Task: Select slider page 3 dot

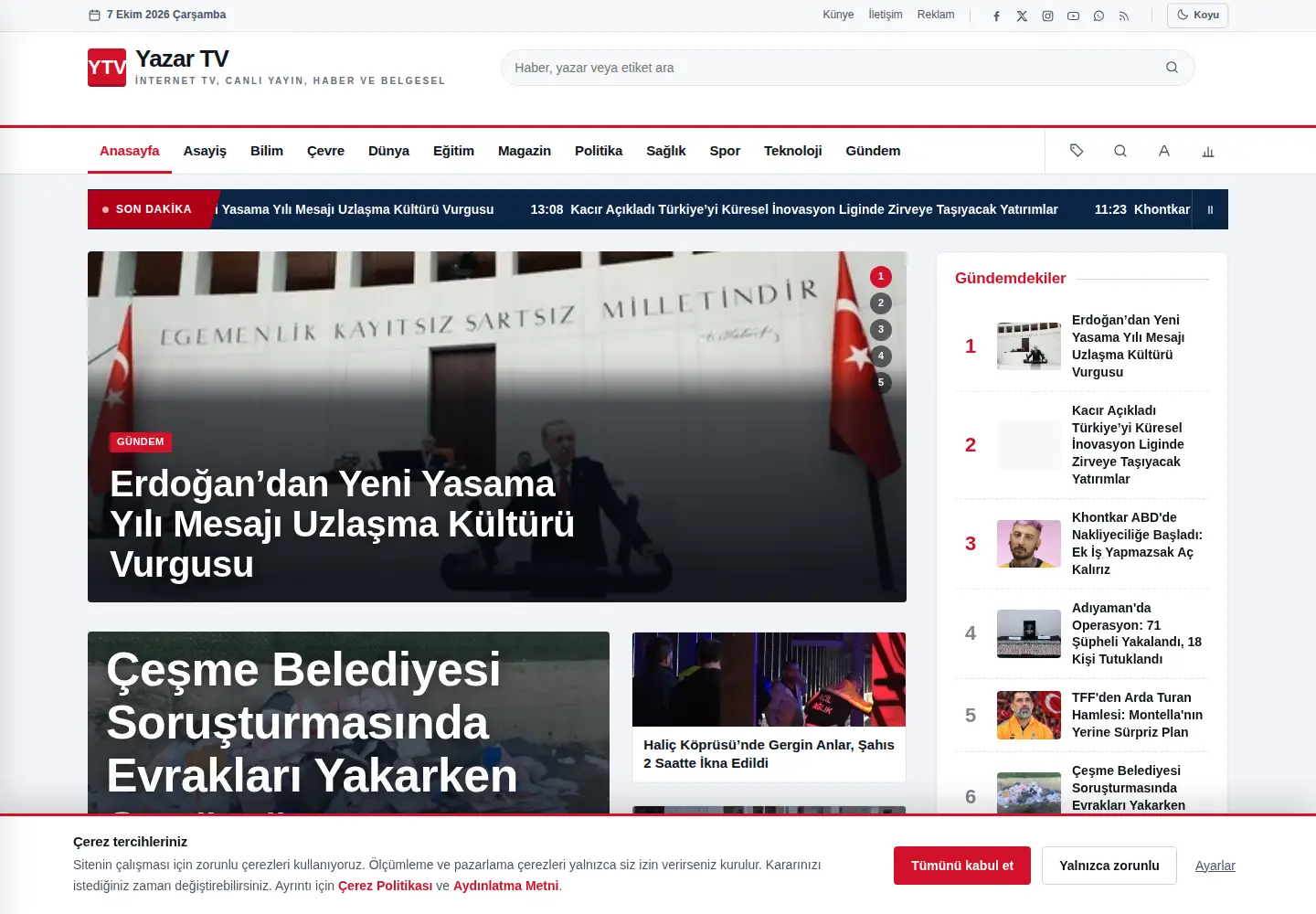Action: [881, 329]
